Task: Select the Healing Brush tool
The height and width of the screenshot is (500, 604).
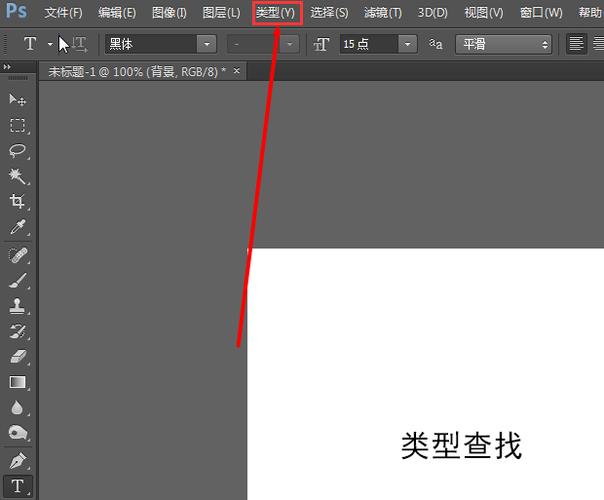Action: point(17,255)
